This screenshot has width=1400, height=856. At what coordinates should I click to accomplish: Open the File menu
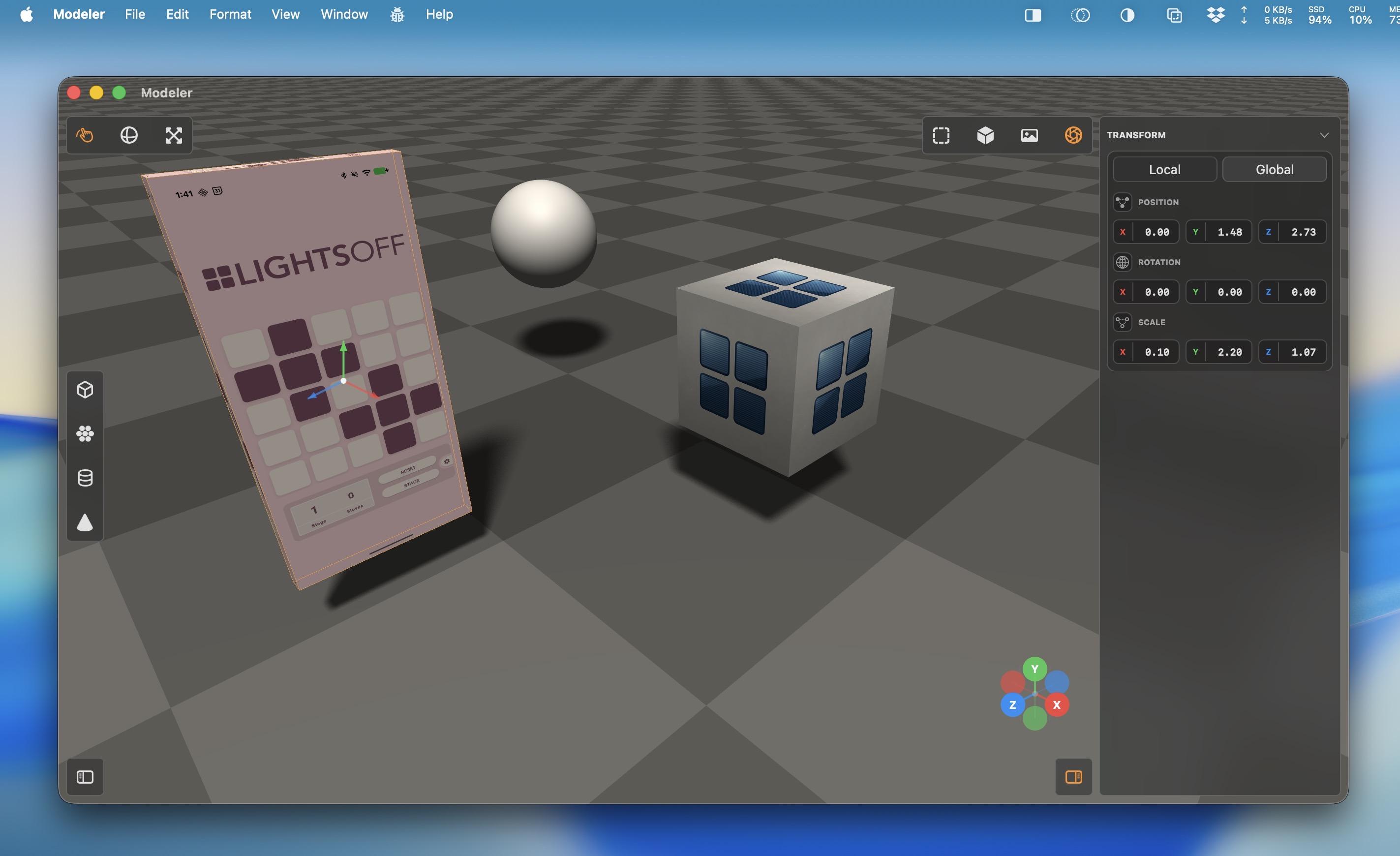tap(135, 14)
